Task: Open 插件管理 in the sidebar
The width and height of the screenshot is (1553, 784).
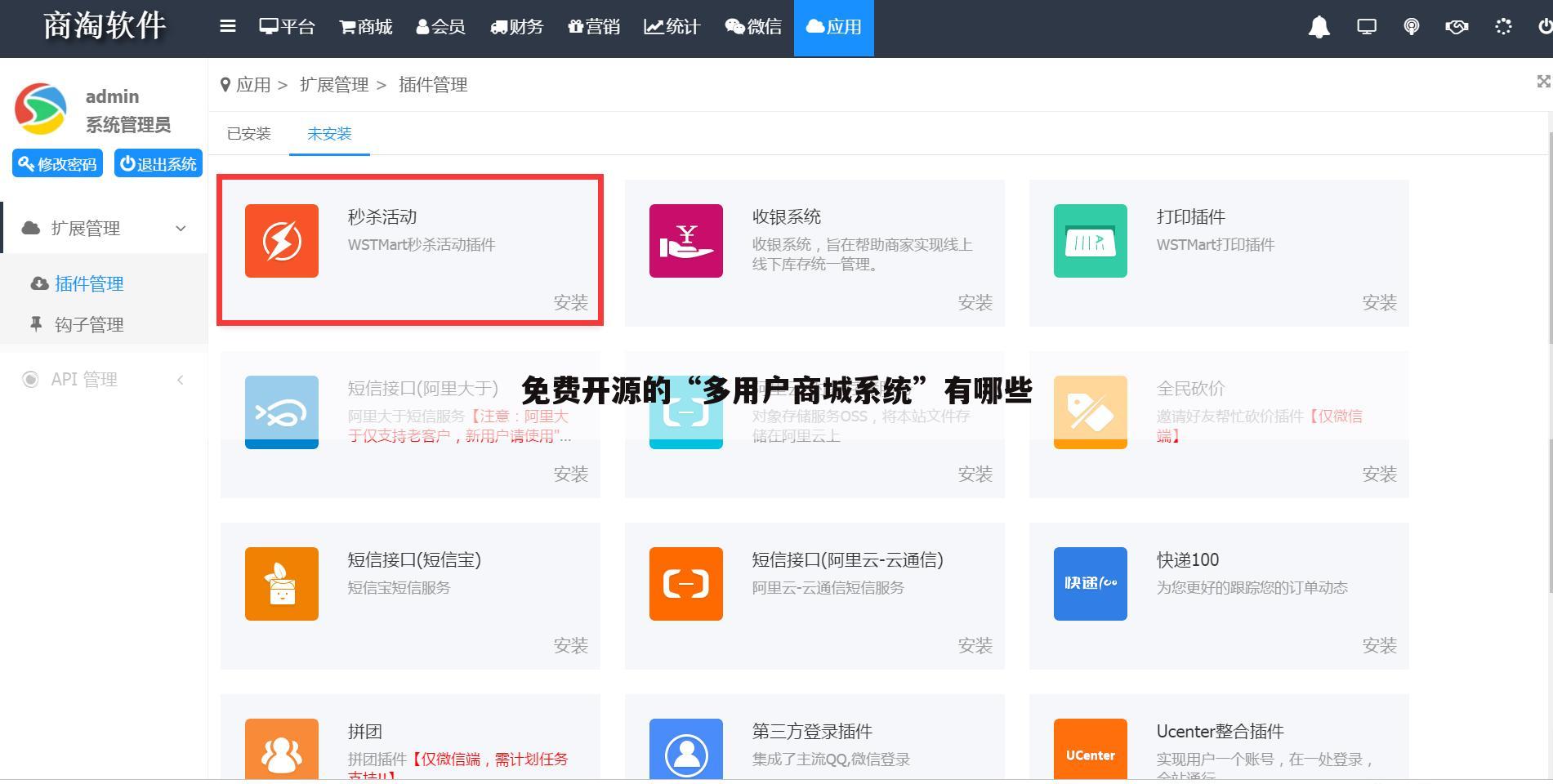Action: [88, 283]
